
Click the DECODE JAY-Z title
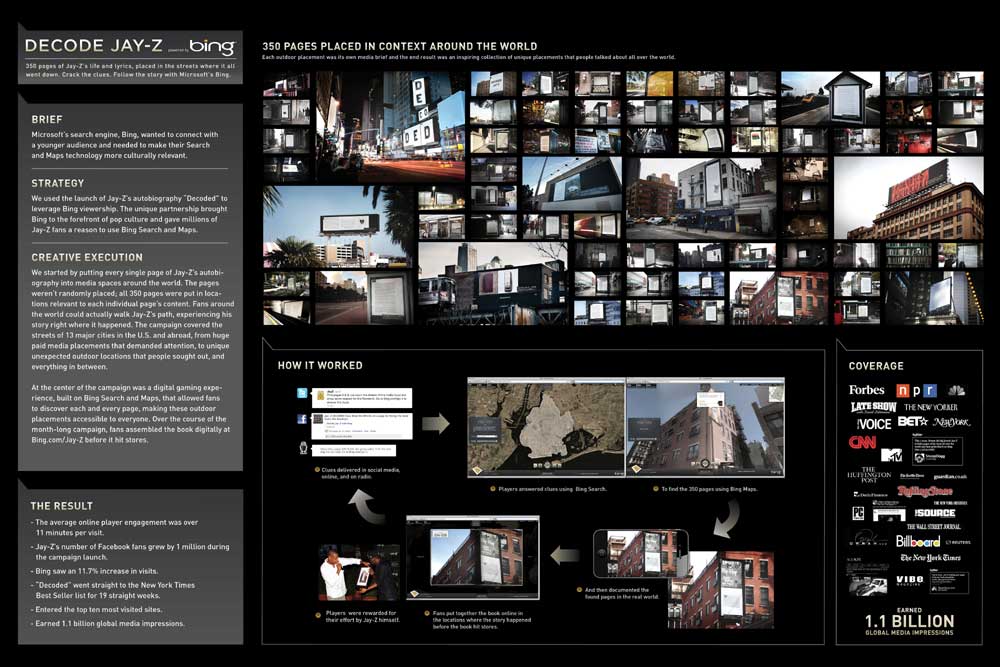93,46
